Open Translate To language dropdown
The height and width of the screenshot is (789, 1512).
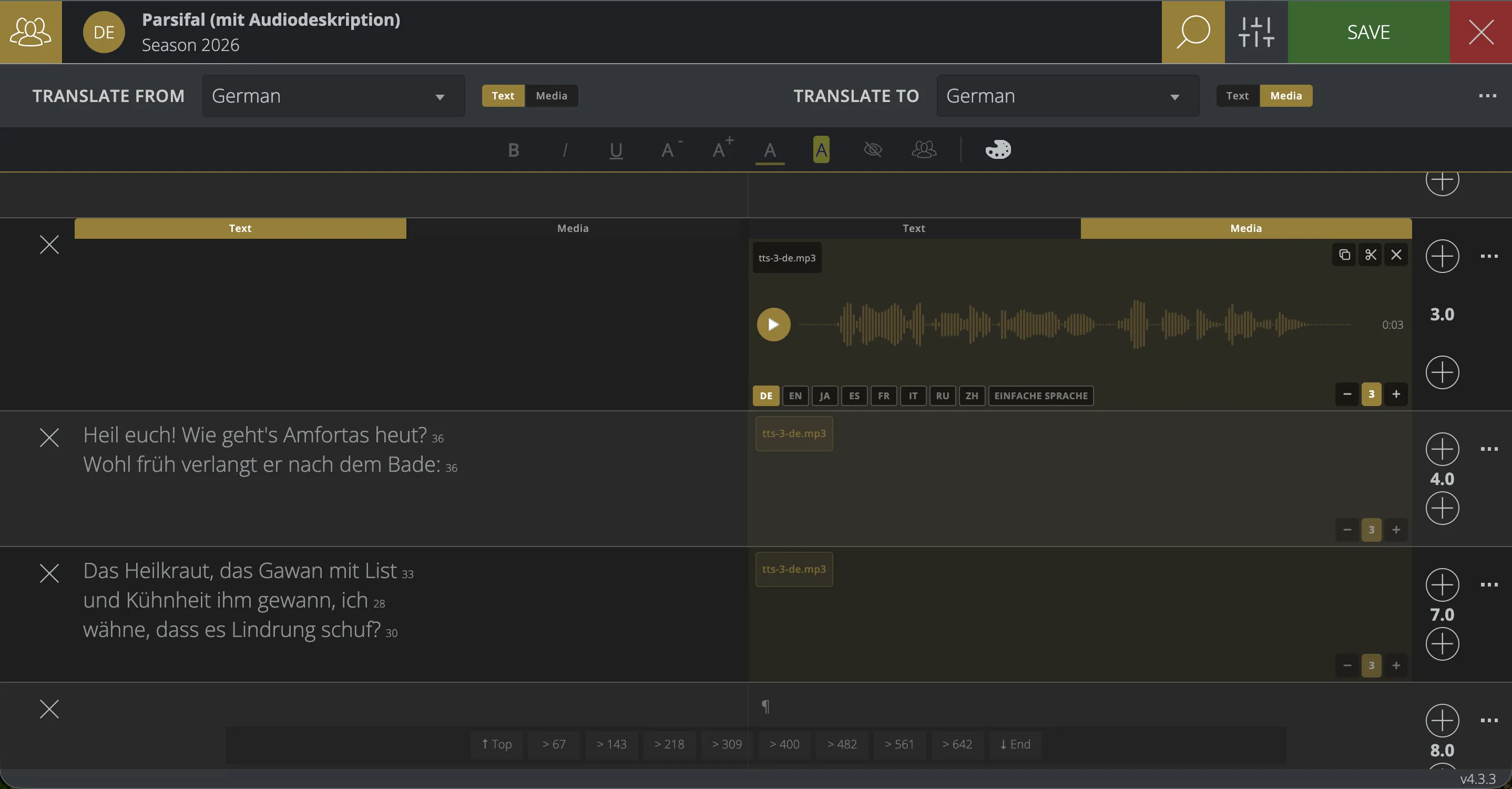tap(1068, 96)
